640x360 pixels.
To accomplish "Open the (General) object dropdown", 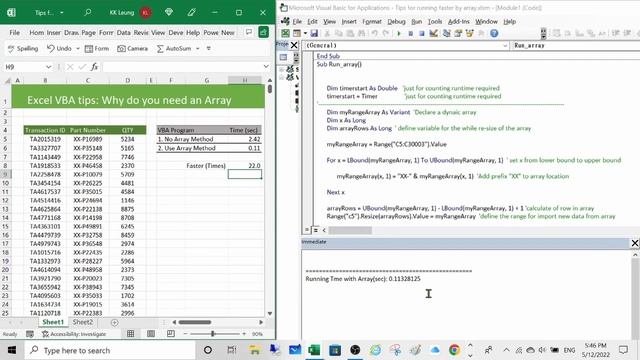I will pyautogui.click(x=505, y=46).
